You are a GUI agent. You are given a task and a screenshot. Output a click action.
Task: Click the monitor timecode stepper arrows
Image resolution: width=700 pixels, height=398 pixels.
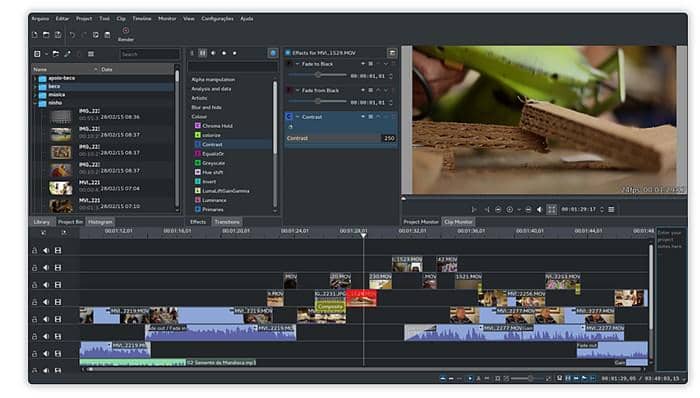click(602, 209)
